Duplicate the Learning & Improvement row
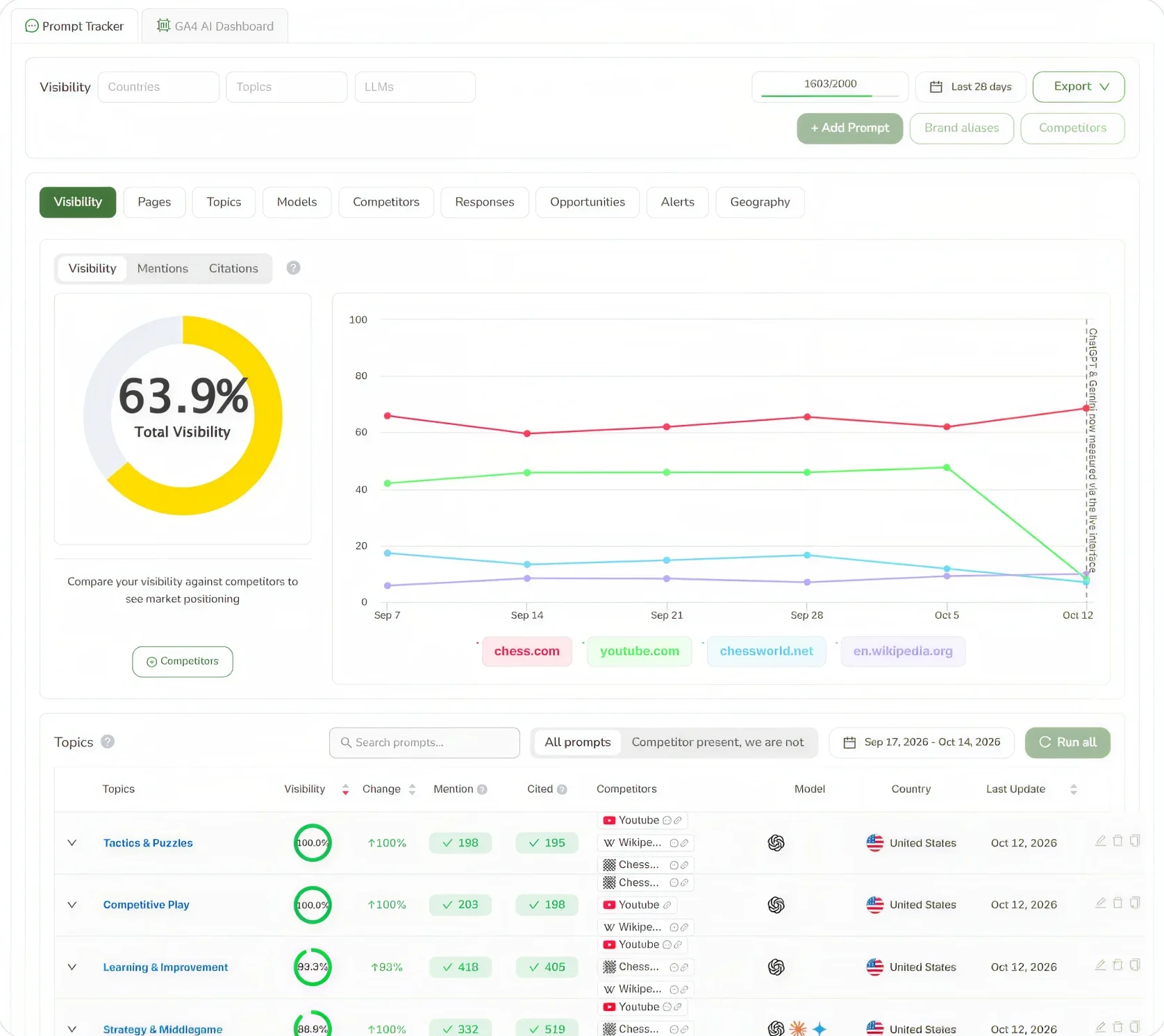 1135,965
